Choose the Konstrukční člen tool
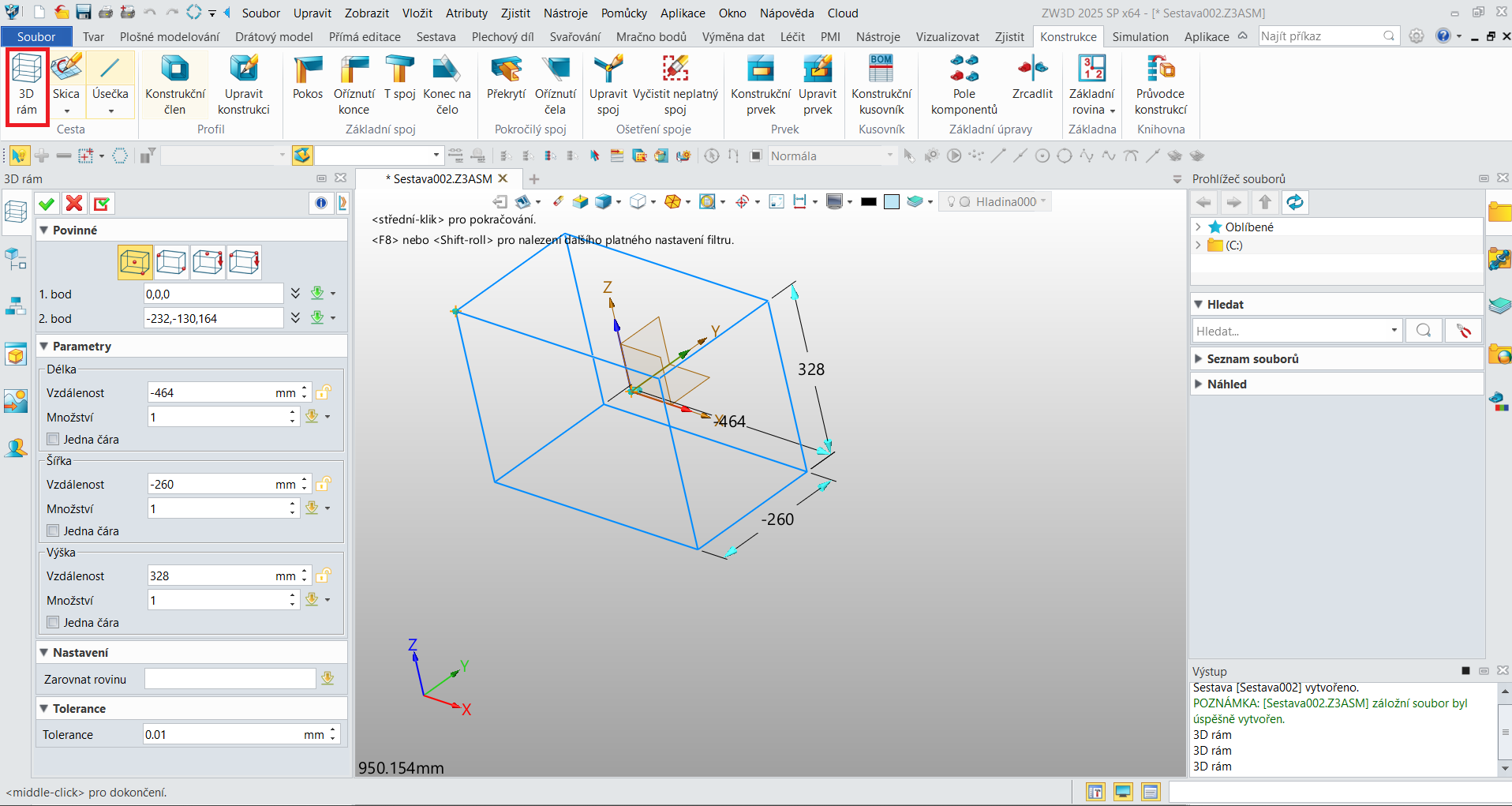Viewport: 1512px width, 806px height. 174,85
